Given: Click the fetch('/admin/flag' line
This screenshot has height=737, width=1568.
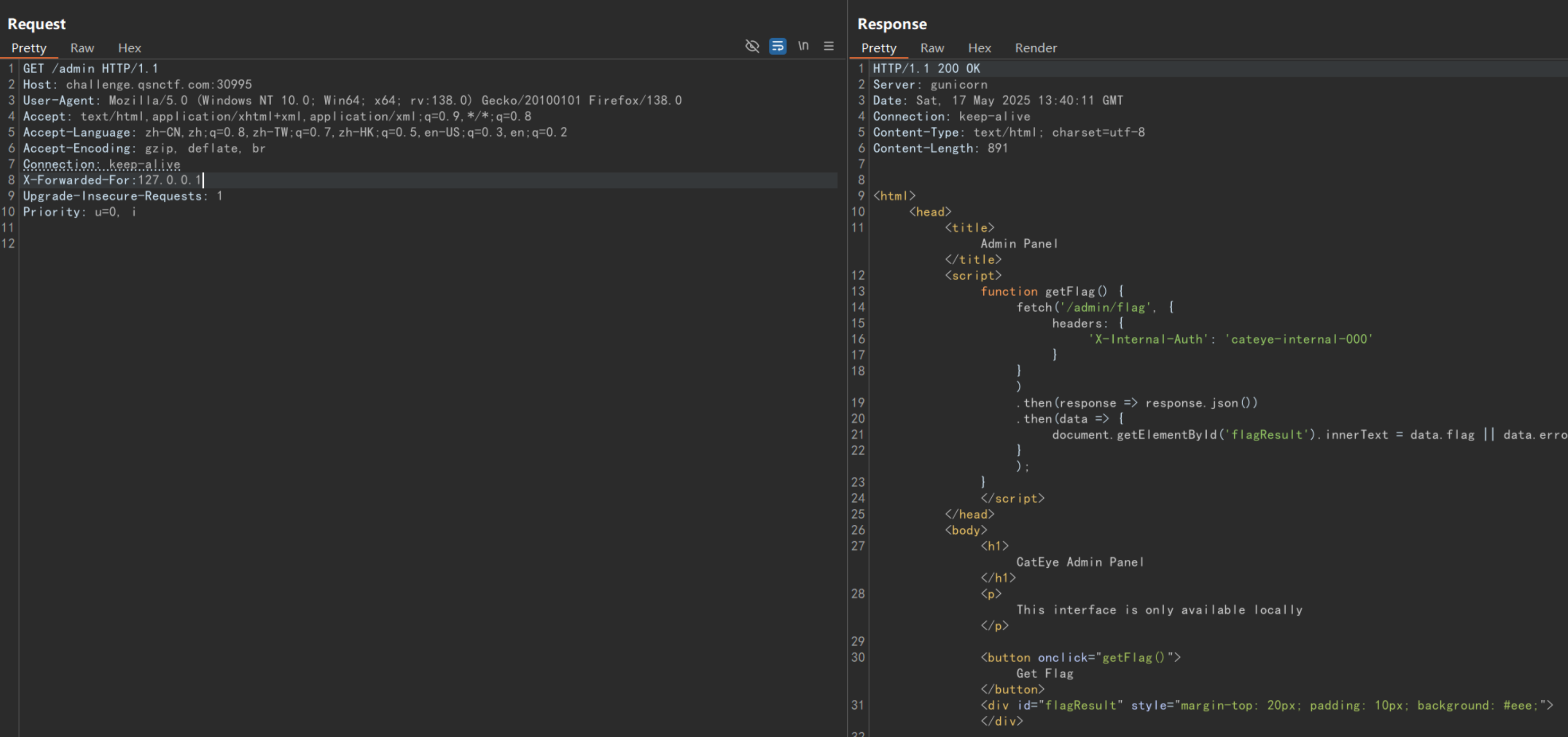Looking at the screenshot, I should click(1095, 307).
